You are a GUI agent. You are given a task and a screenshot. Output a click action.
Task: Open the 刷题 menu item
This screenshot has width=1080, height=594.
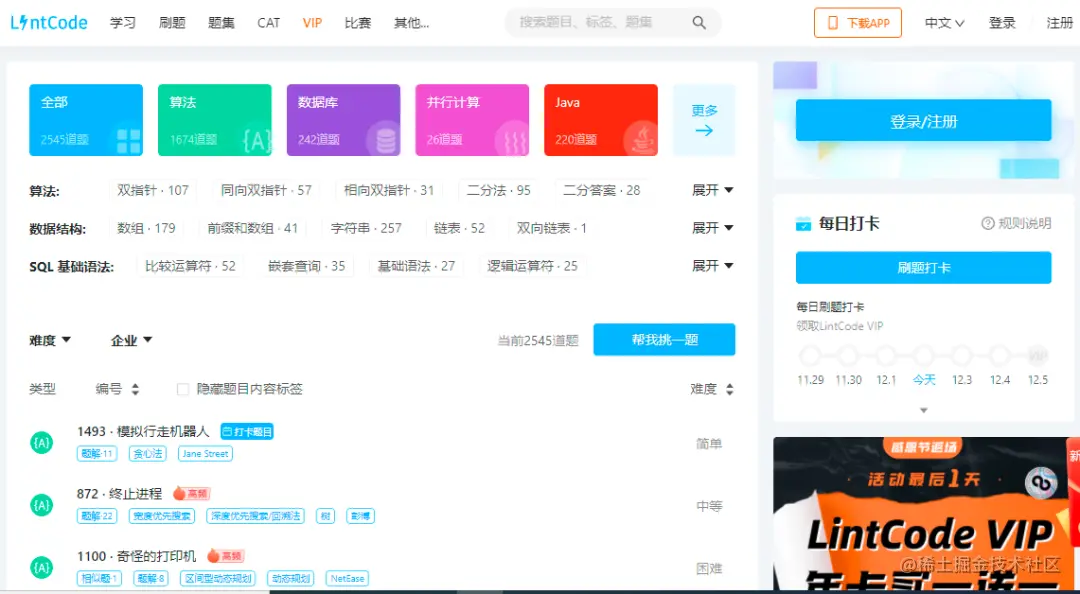click(x=171, y=21)
